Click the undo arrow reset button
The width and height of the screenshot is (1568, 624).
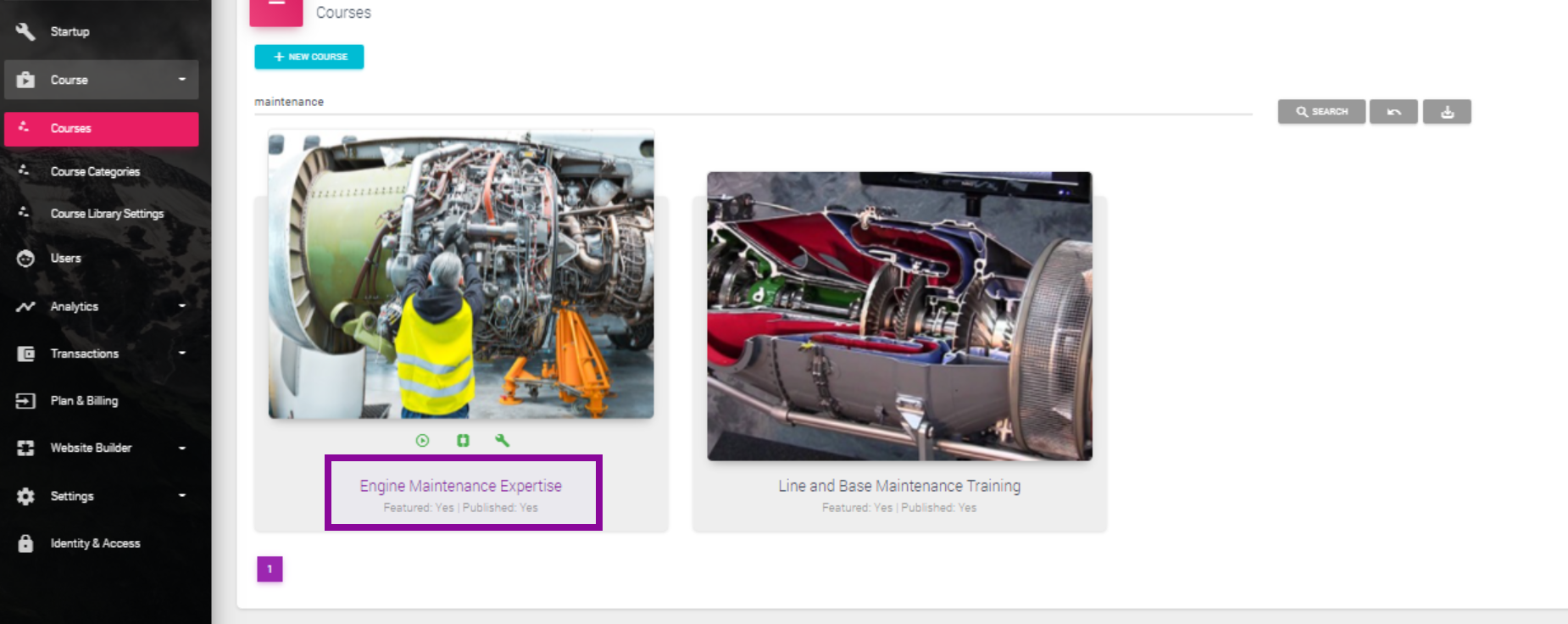click(x=1393, y=112)
